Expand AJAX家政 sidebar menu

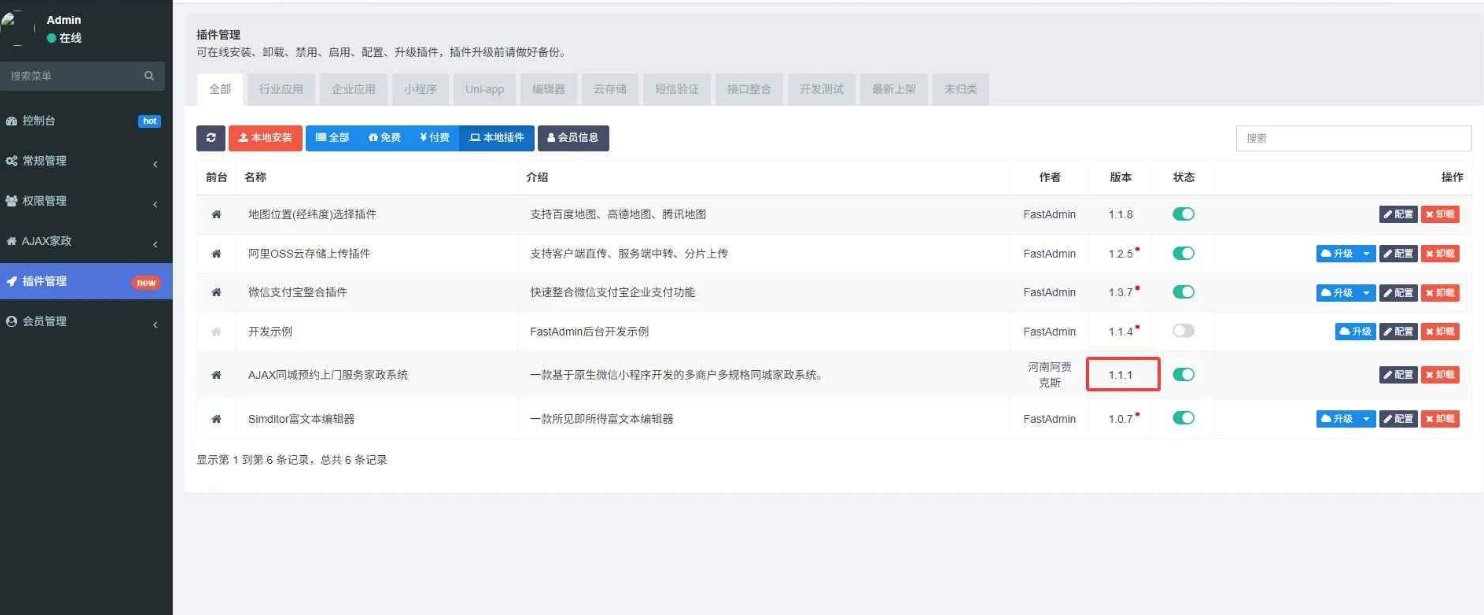pos(86,241)
